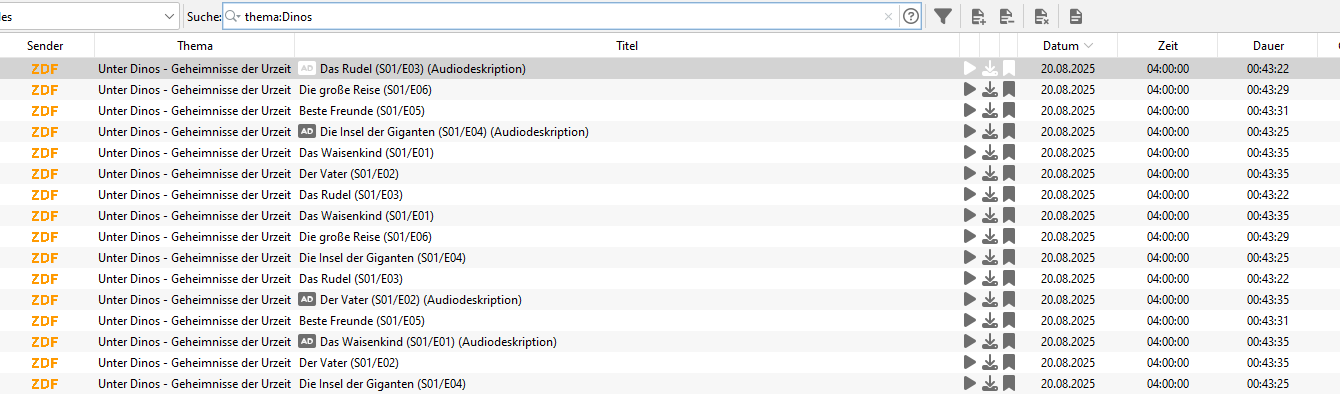This screenshot has width=1340, height=404.
Task: Play Das Rudel (S01/E03) (Audiodeskription)
Action: click(x=969, y=68)
